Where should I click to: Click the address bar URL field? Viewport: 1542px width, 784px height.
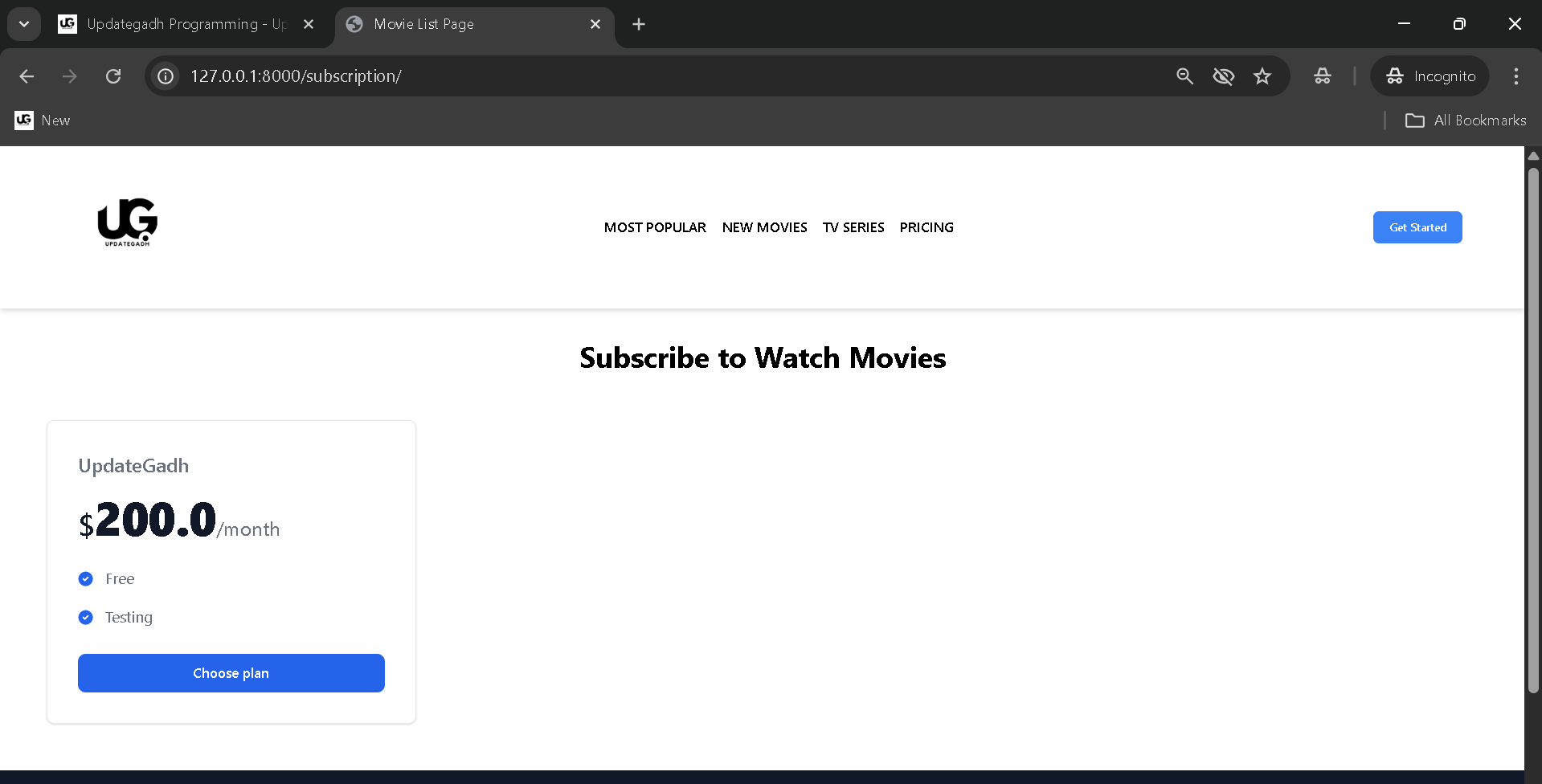[643, 76]
